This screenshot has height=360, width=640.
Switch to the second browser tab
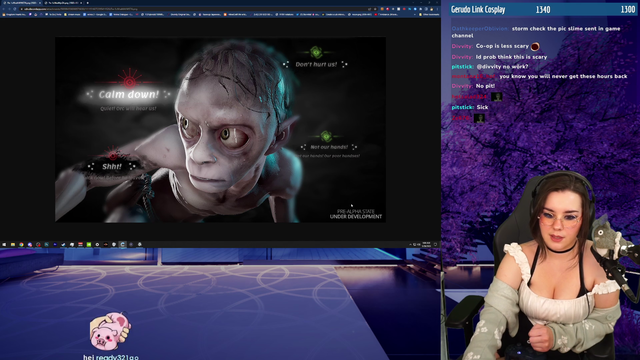point(63,3)
